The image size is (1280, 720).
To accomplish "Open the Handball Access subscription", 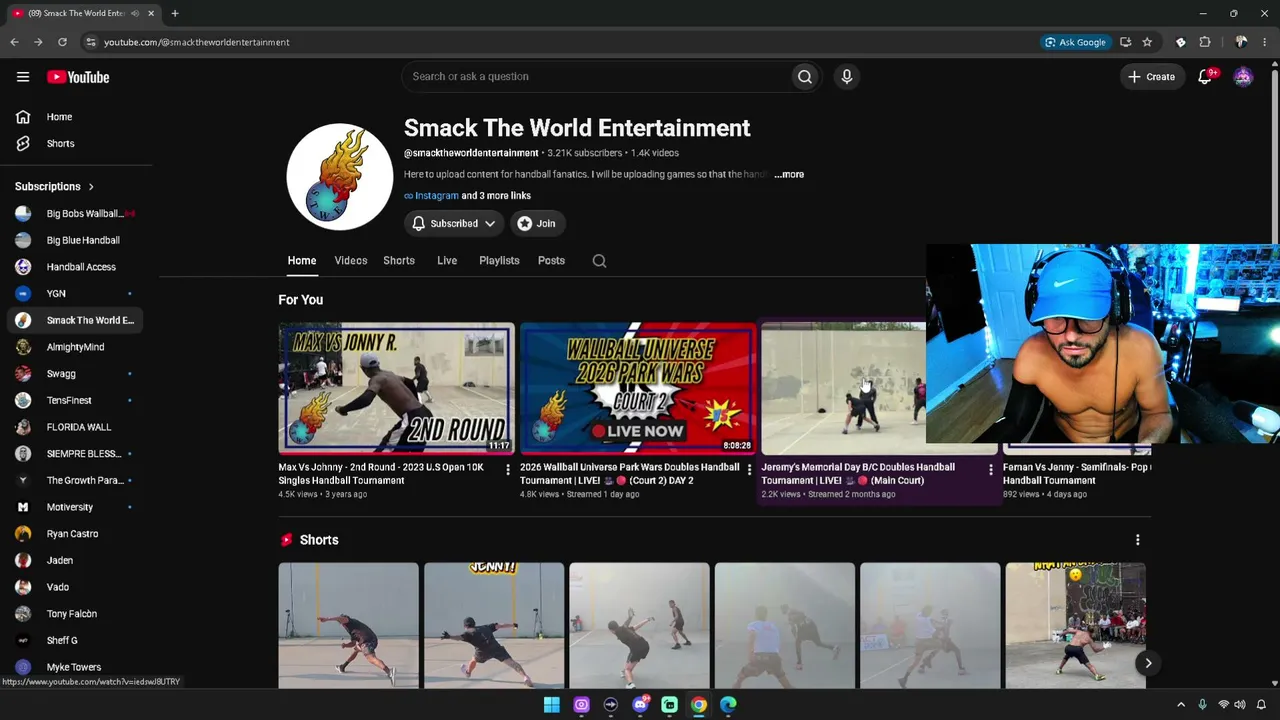I will pos(76,267).
